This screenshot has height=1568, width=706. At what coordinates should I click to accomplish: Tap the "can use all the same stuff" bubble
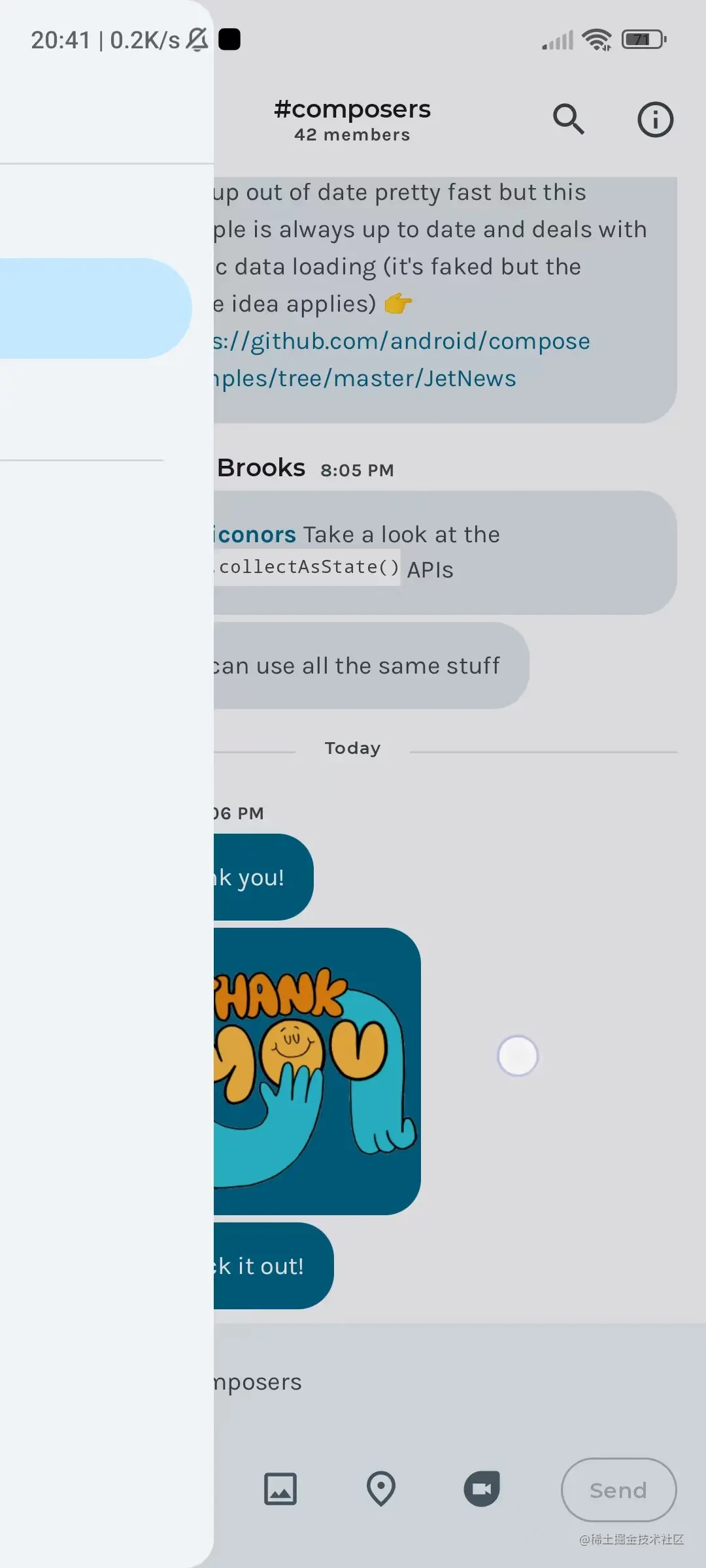[x=371, y=666]
